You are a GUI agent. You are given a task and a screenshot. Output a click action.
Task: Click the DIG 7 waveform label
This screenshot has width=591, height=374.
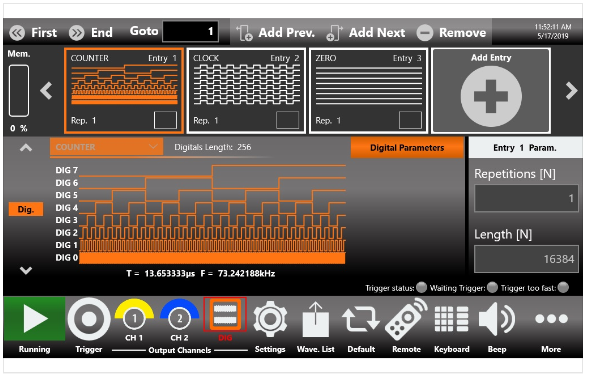tap(67, 170)
